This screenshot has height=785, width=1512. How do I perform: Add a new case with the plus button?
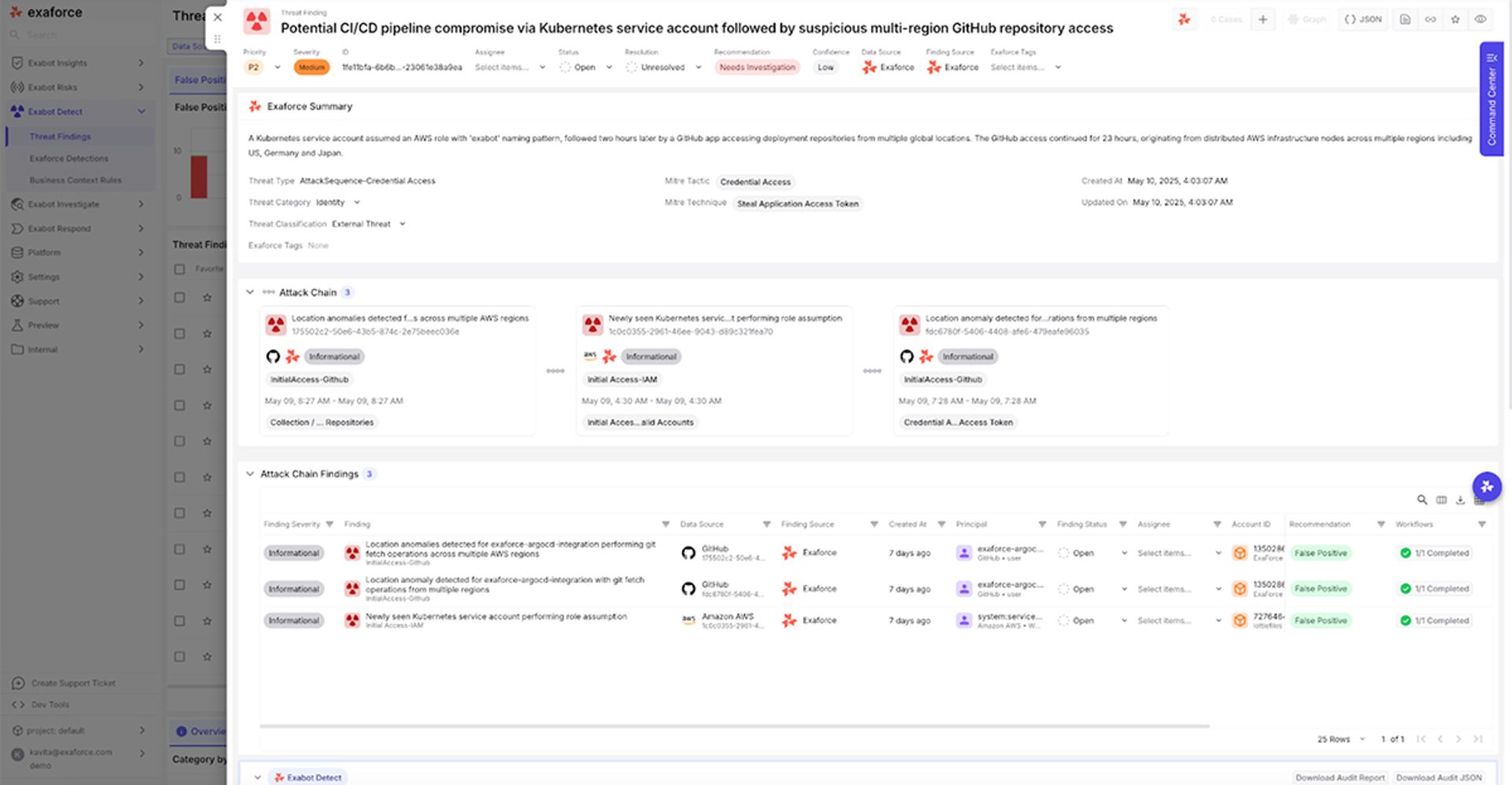click(x=1262, y=19)
